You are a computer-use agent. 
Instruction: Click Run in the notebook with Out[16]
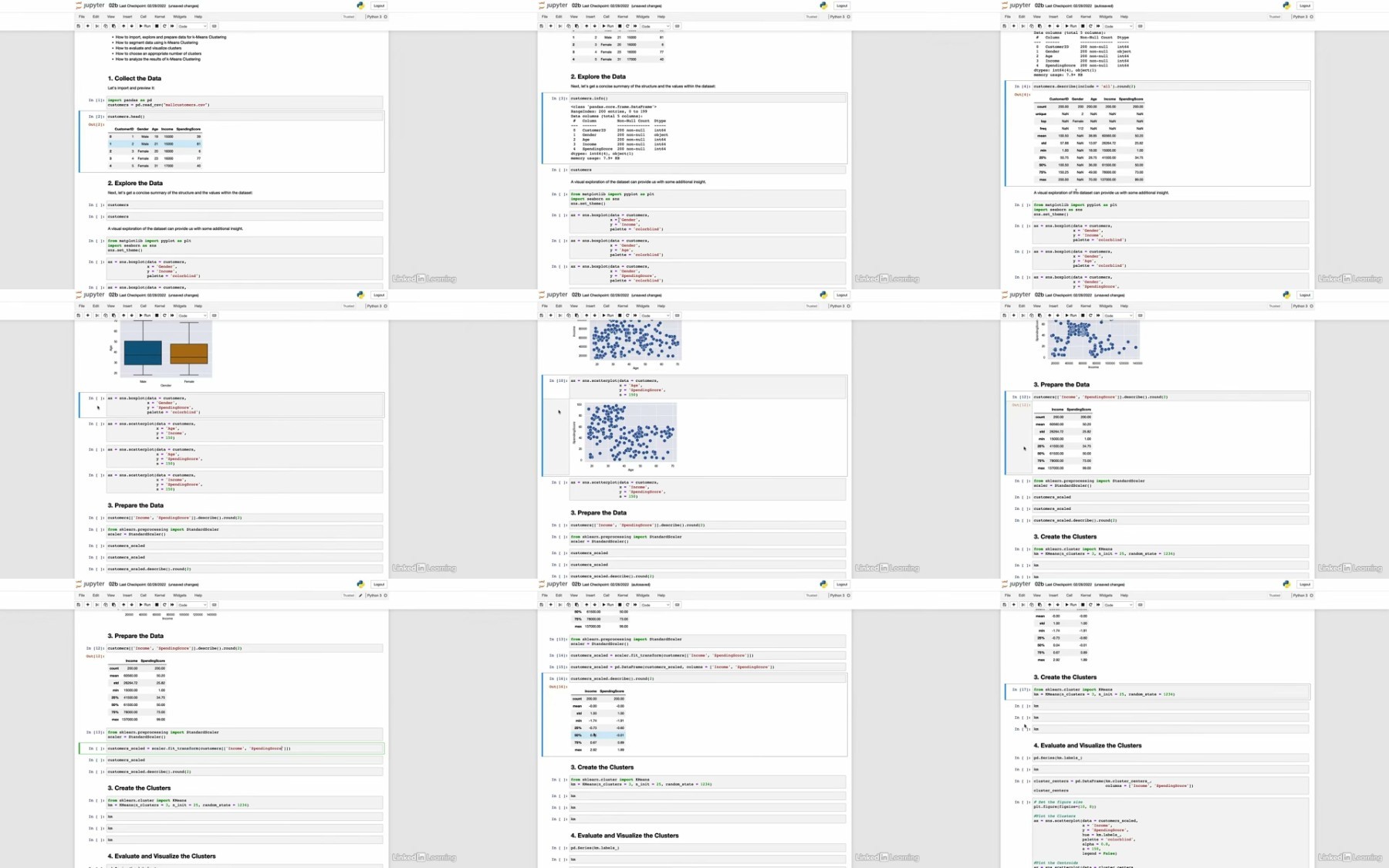[607, 605]
